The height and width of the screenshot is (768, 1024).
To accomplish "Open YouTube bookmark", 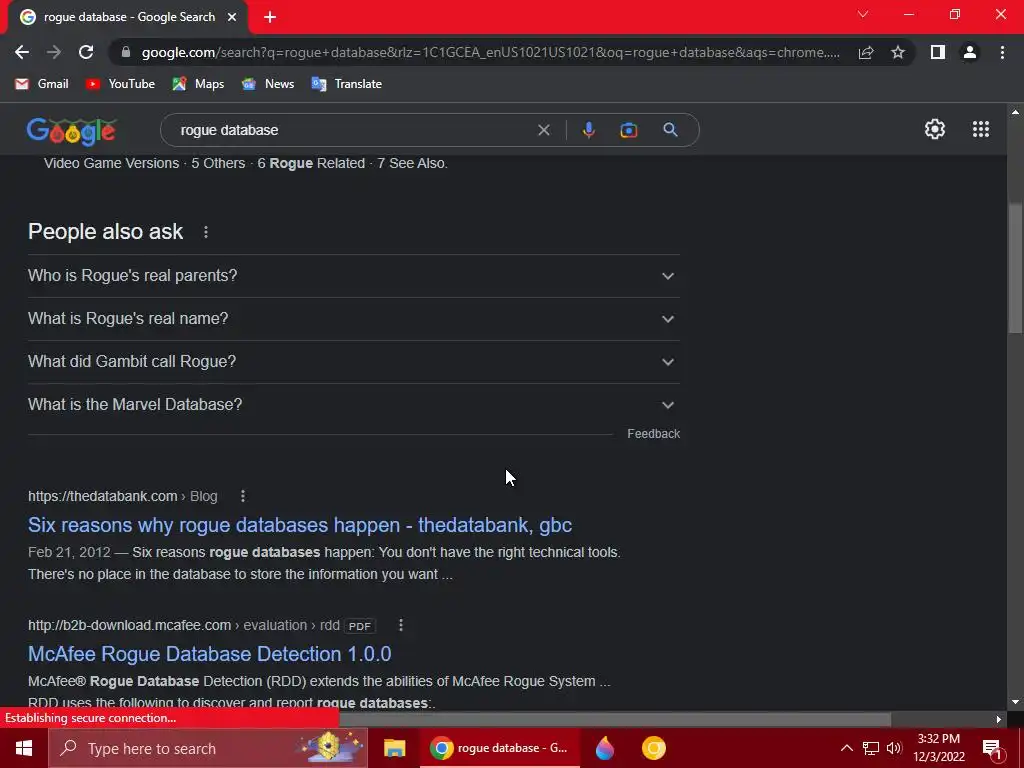I will pyautogui.click(x=120, y=84).
